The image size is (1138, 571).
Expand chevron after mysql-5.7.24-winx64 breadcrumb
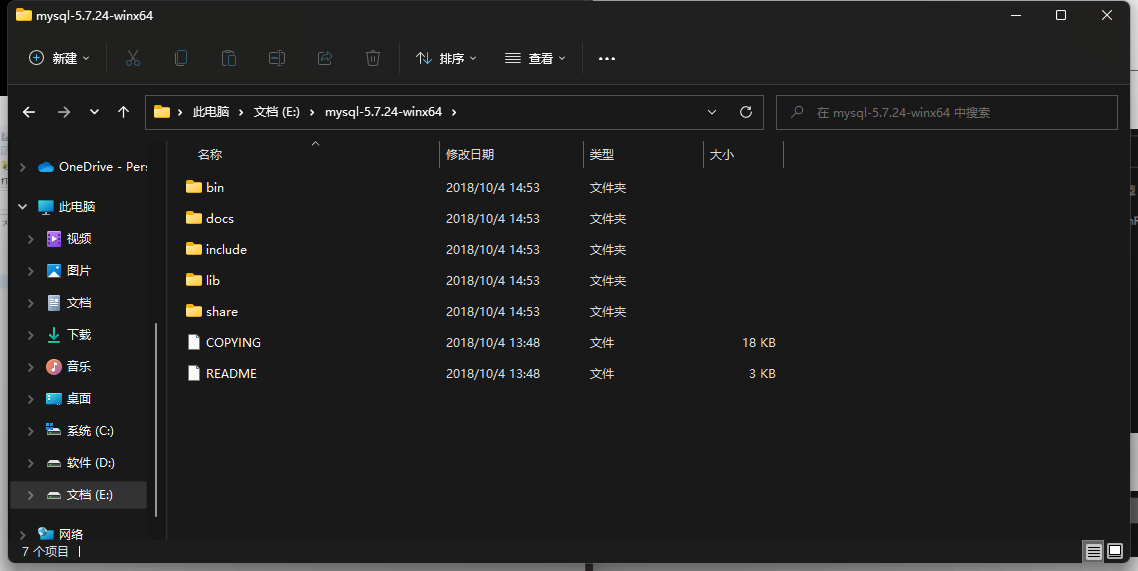point(454,112)
